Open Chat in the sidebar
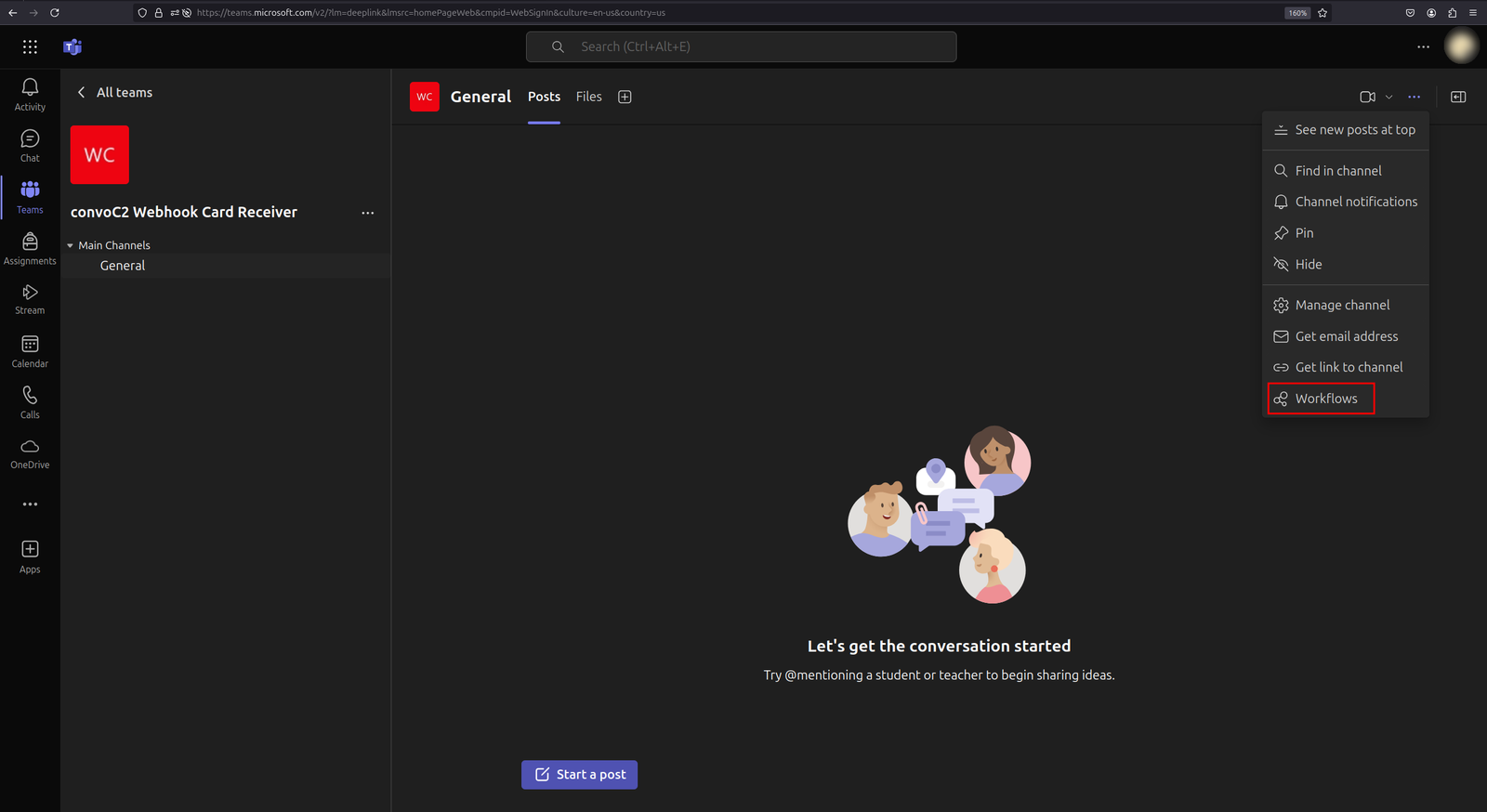 pyautogui.click(x=30, y=146)
